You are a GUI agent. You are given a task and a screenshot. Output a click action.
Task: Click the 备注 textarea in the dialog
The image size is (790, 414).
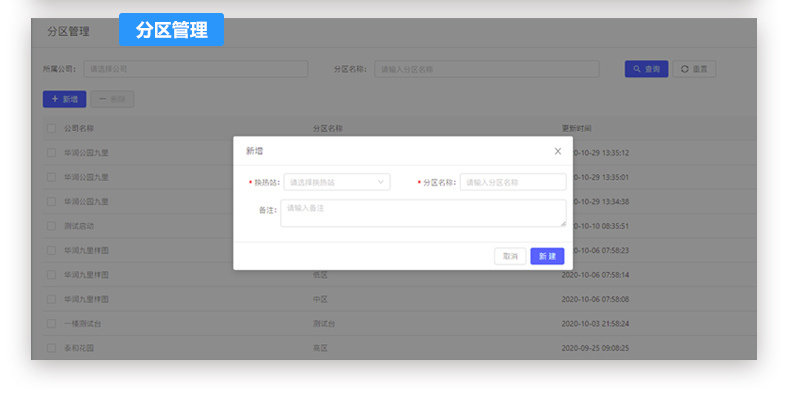tap(422, 213)
